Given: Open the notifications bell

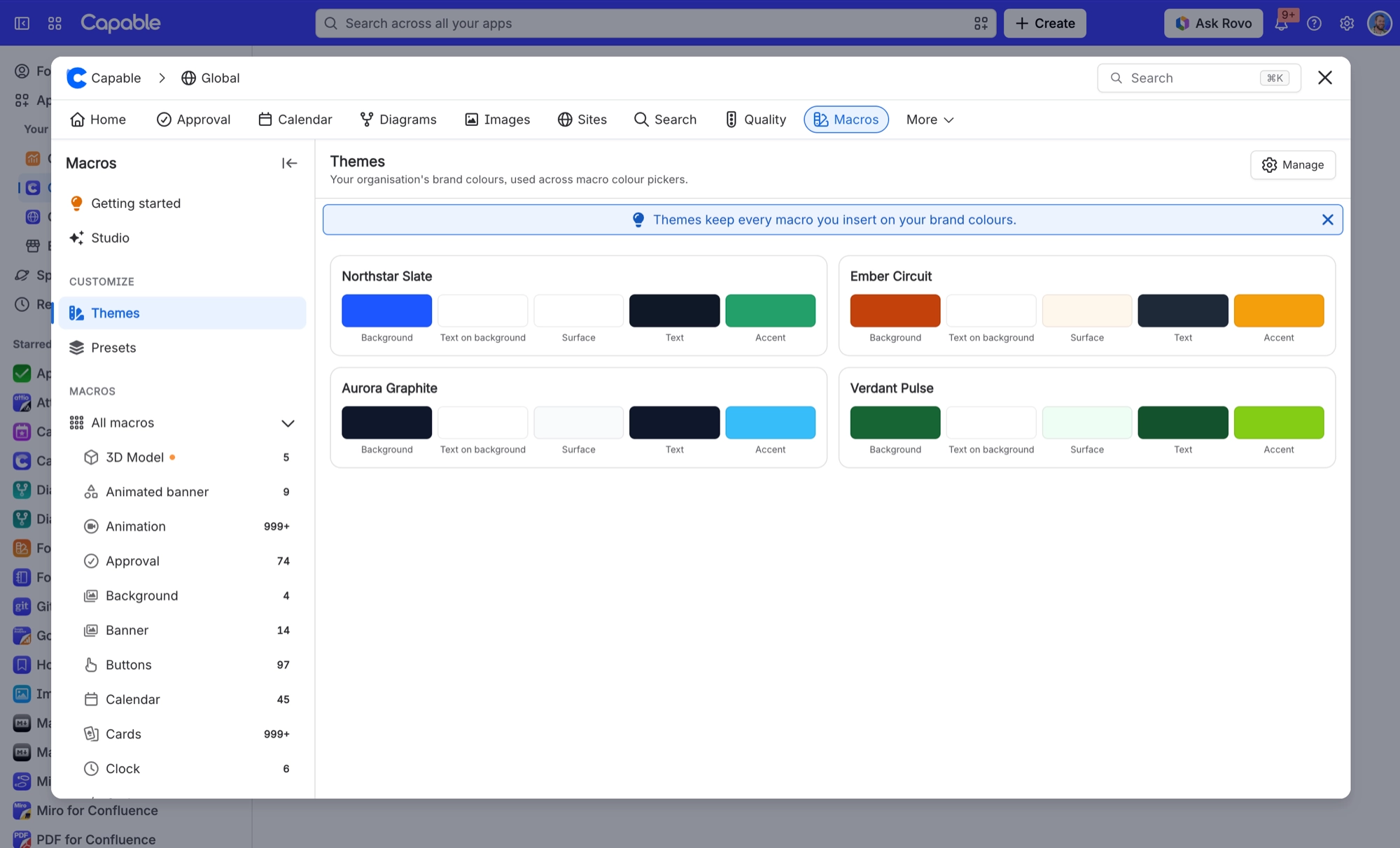Looking at the screenshot, I should pyautogui.click(x=1282, y=23).
